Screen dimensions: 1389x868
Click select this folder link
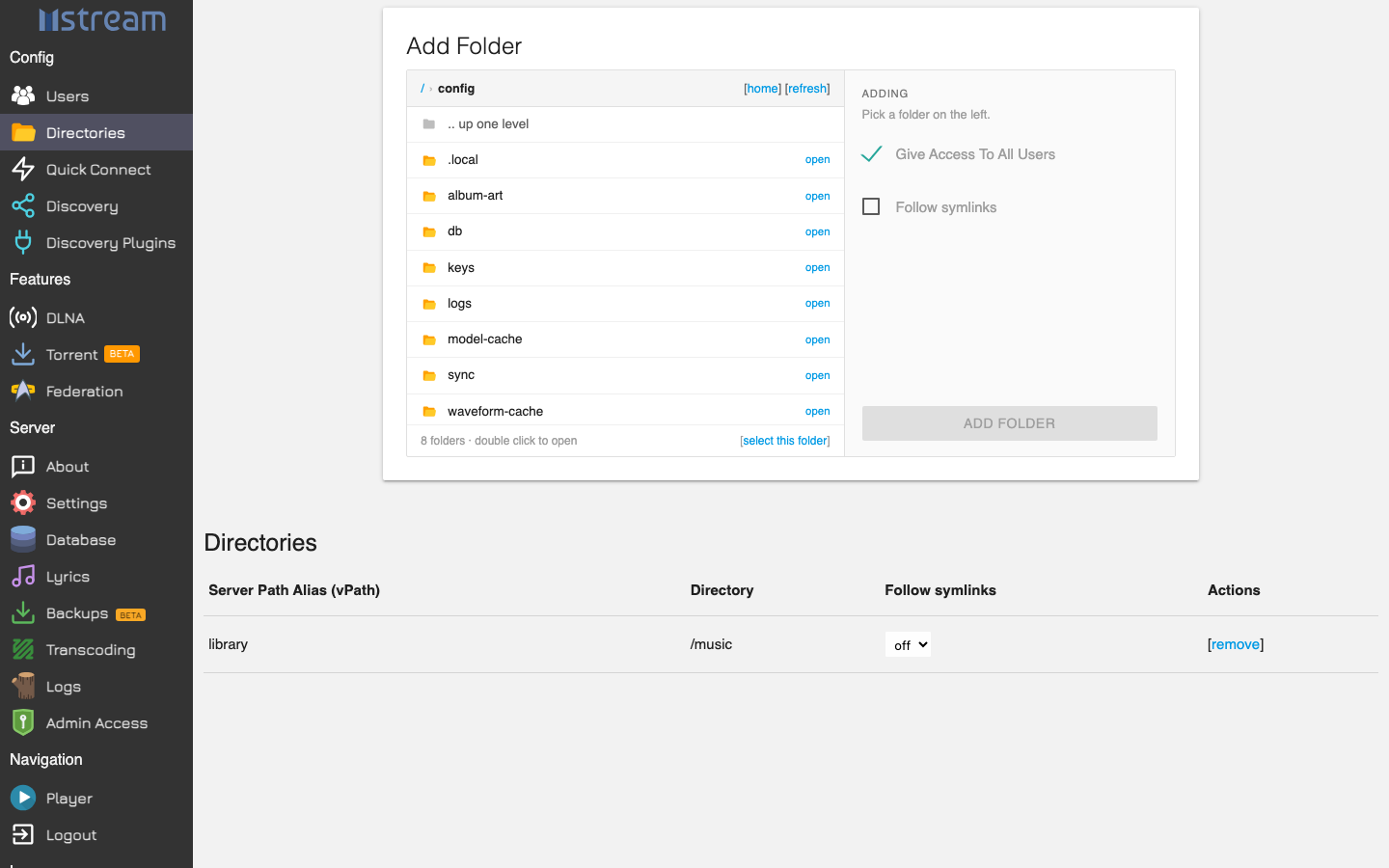(x=785, y=441)
